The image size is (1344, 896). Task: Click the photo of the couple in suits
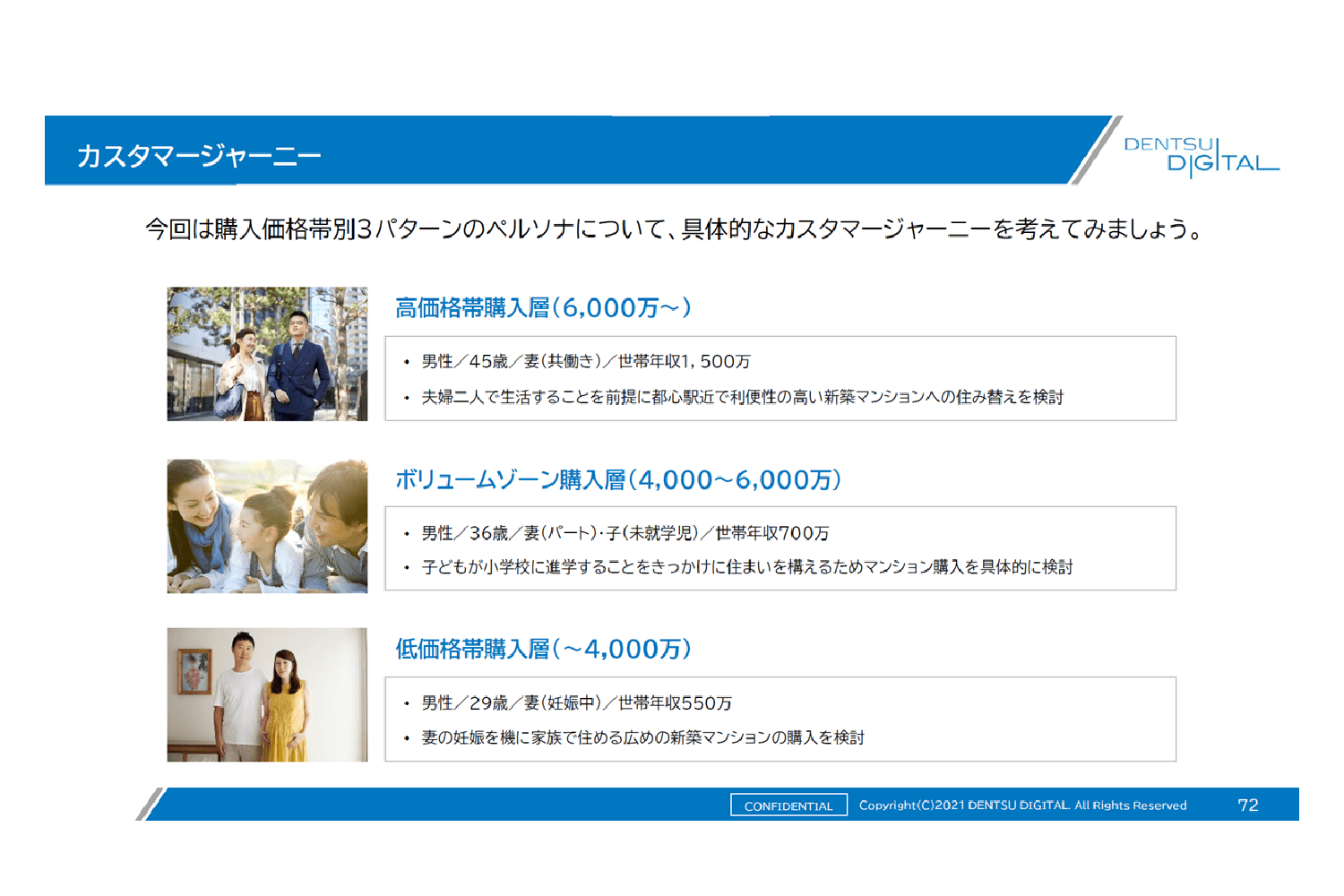(x=267, y=354)
